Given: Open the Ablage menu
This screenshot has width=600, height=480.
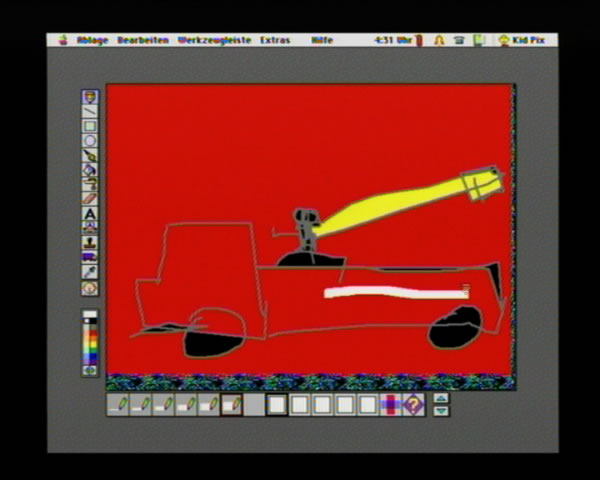Looking at the screenshot, I should pyautogui.click(x=93, y=41).
